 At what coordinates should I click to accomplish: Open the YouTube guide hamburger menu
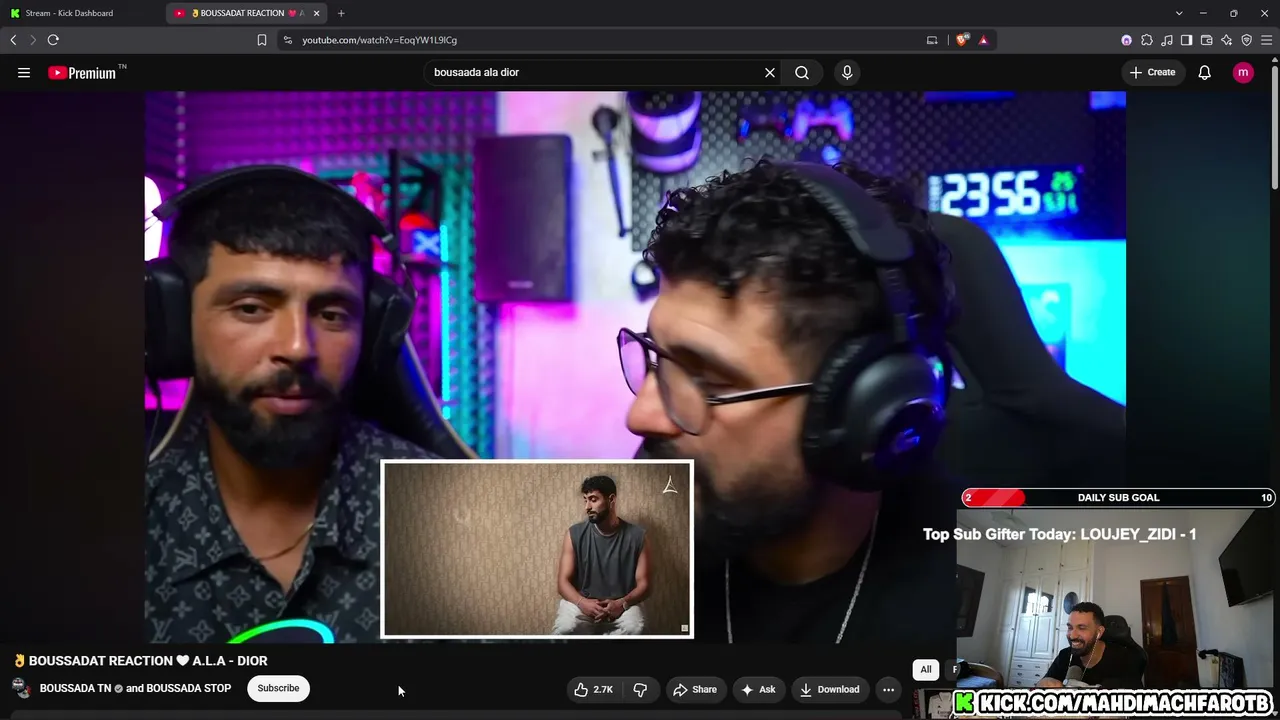coord(24,72)
